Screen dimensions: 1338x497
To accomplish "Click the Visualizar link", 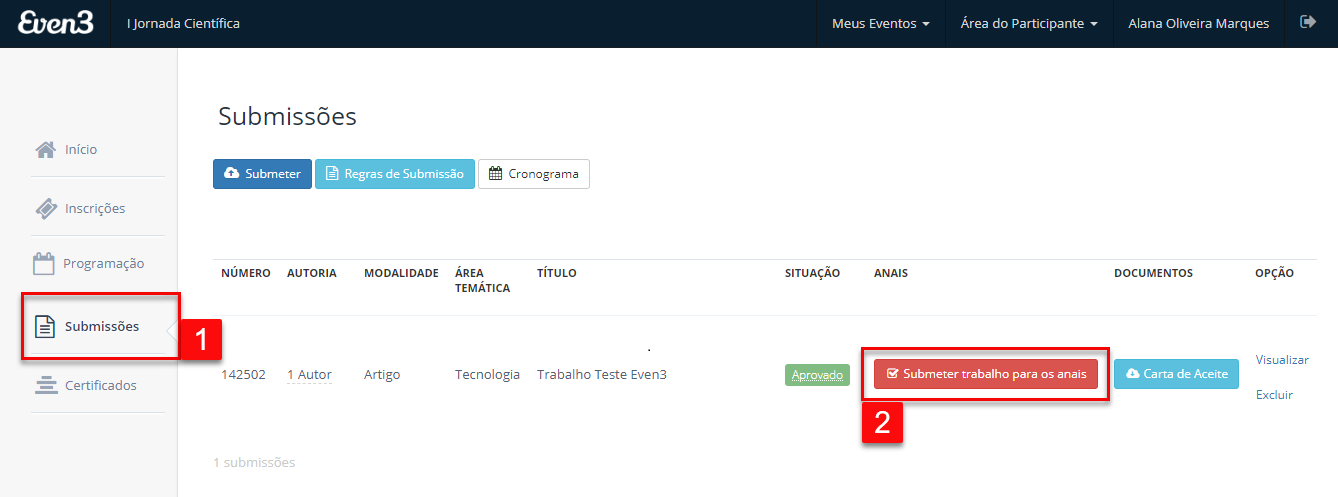I will point(1281,360).
